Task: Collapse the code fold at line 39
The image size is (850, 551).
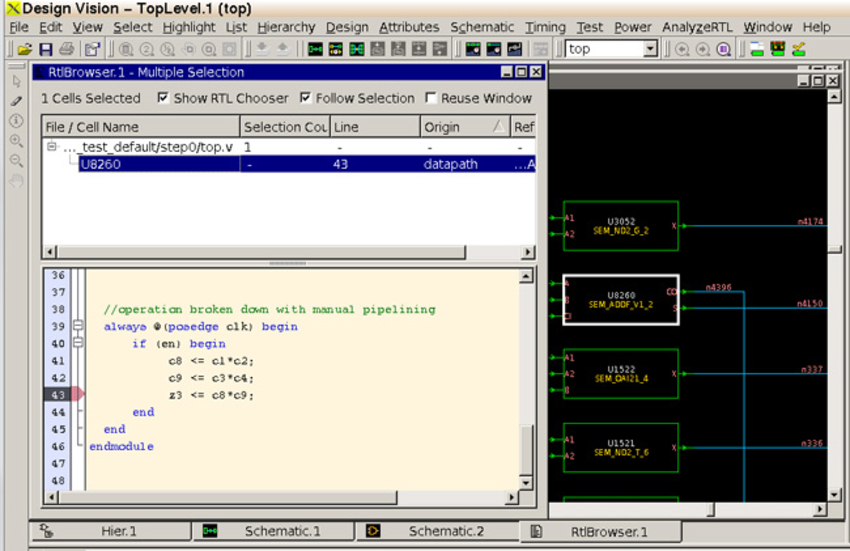Action: [x=77, y=327]
